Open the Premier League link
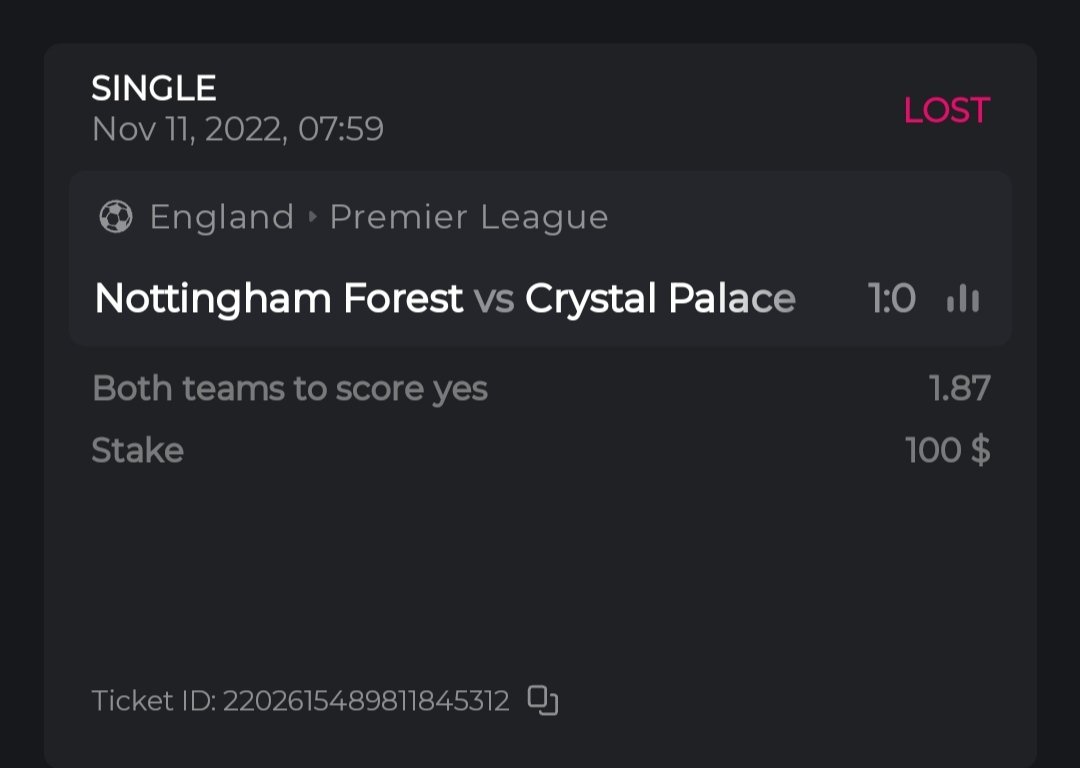The image size is (1080, 768). pyautogui.click(x=468, y=217)
